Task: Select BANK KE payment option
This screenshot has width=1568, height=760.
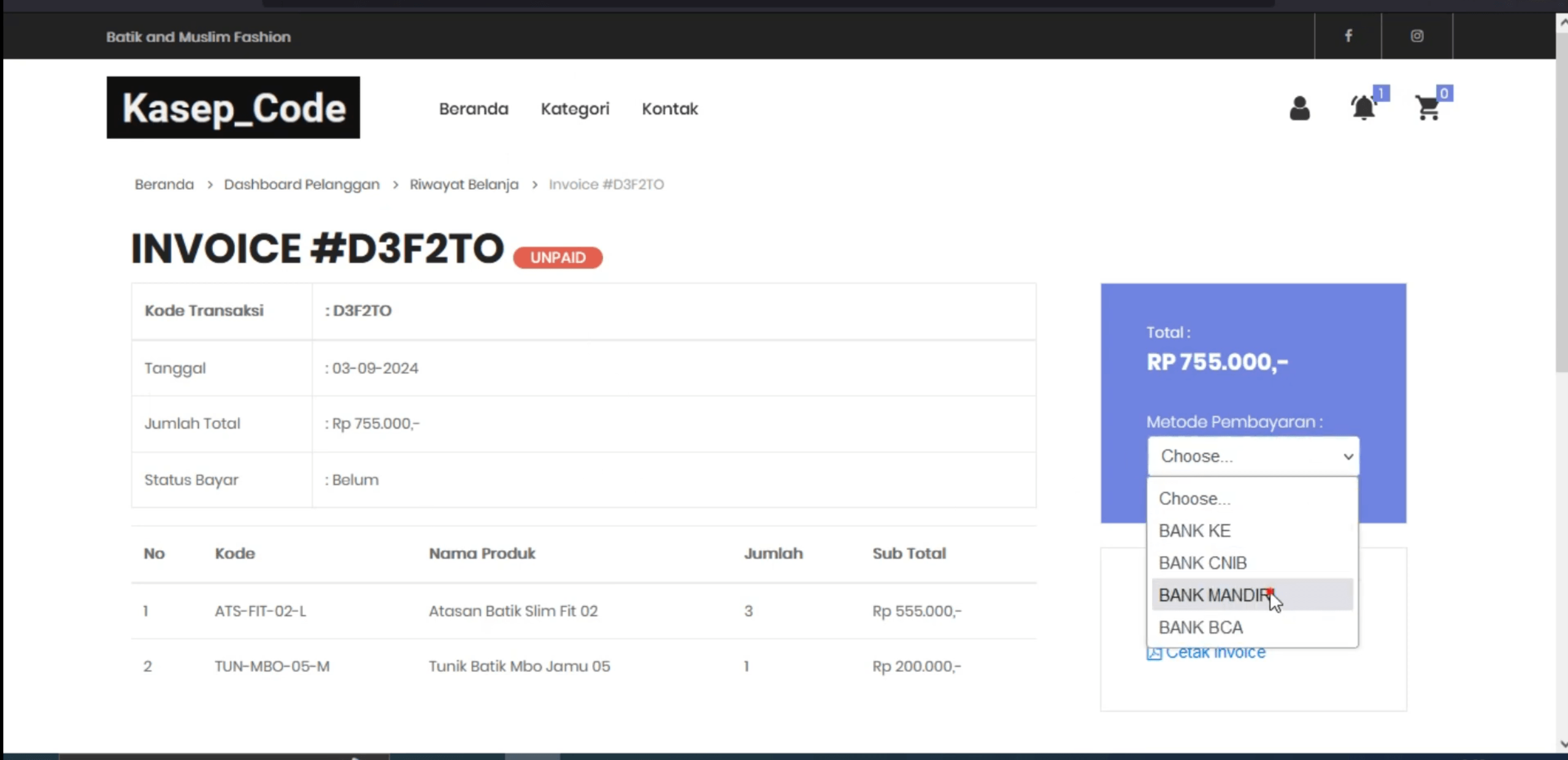Action: pyautogui.click(x=1252, y=531)
